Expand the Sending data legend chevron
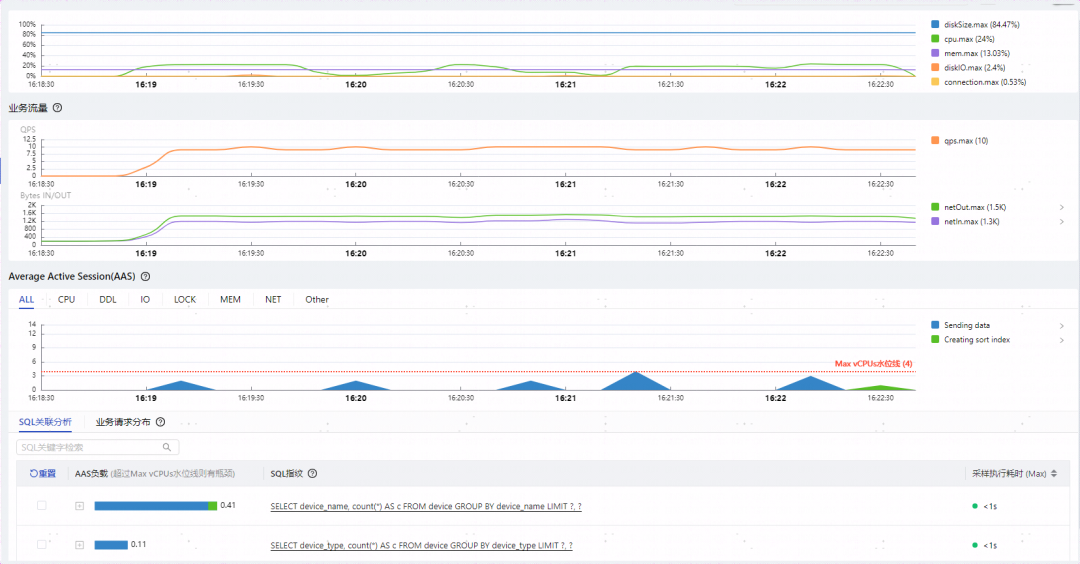The image size is (1080, 564). pyautogui.click(x=1061, y=326)
